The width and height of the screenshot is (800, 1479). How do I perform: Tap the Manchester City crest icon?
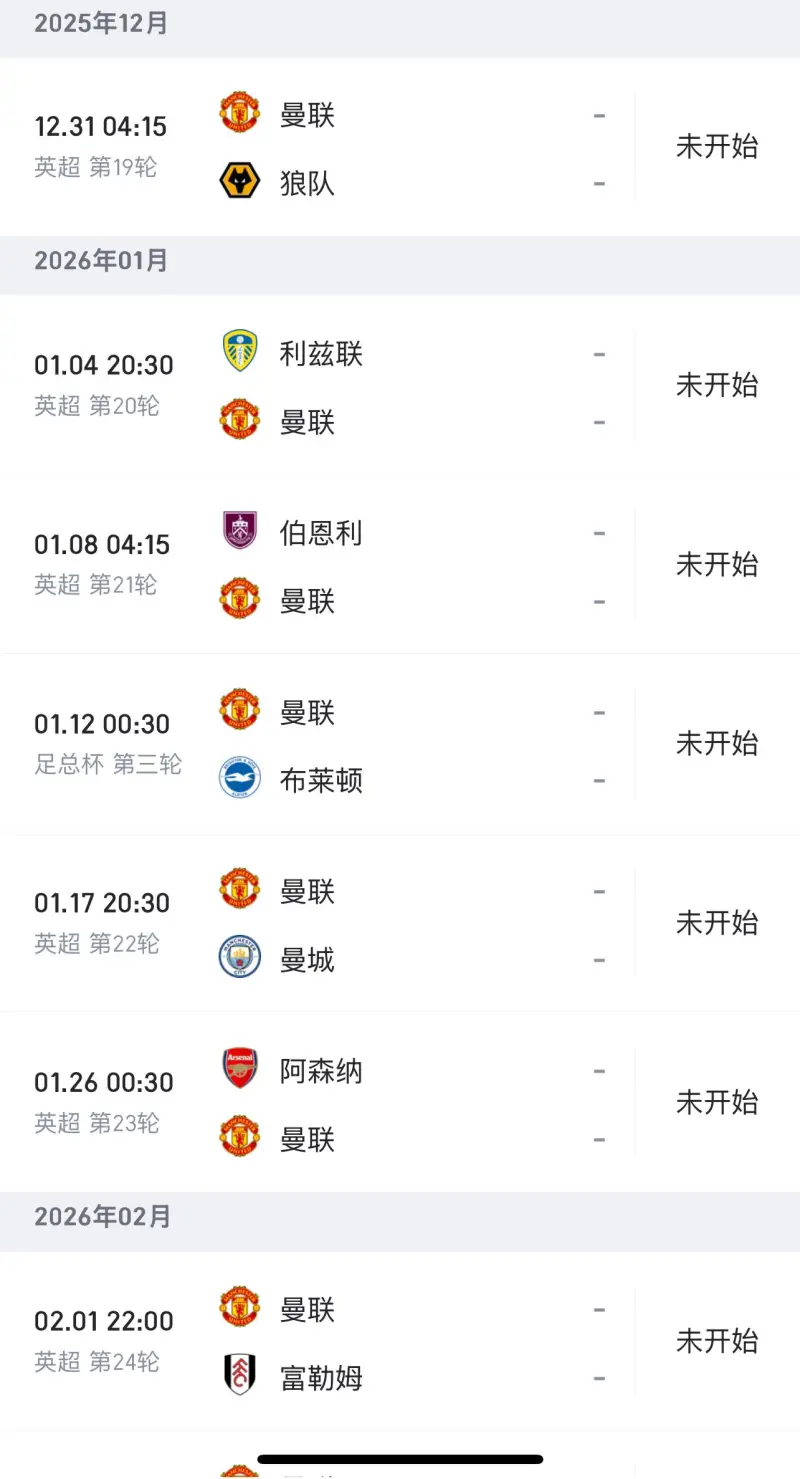(x=240, y=958)
